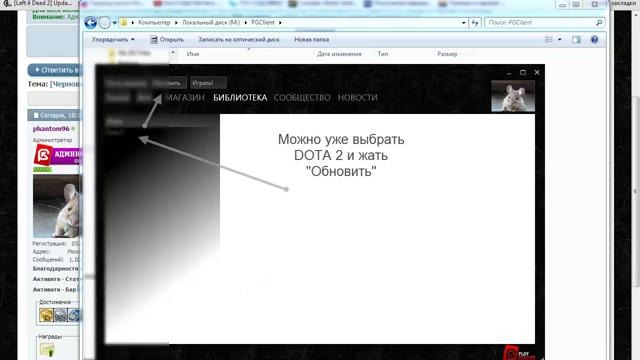Viewport: 640px width, 360px height.
Task: Sort by the Тип column header
Action: pyautogui.click(x=382, y=54)
